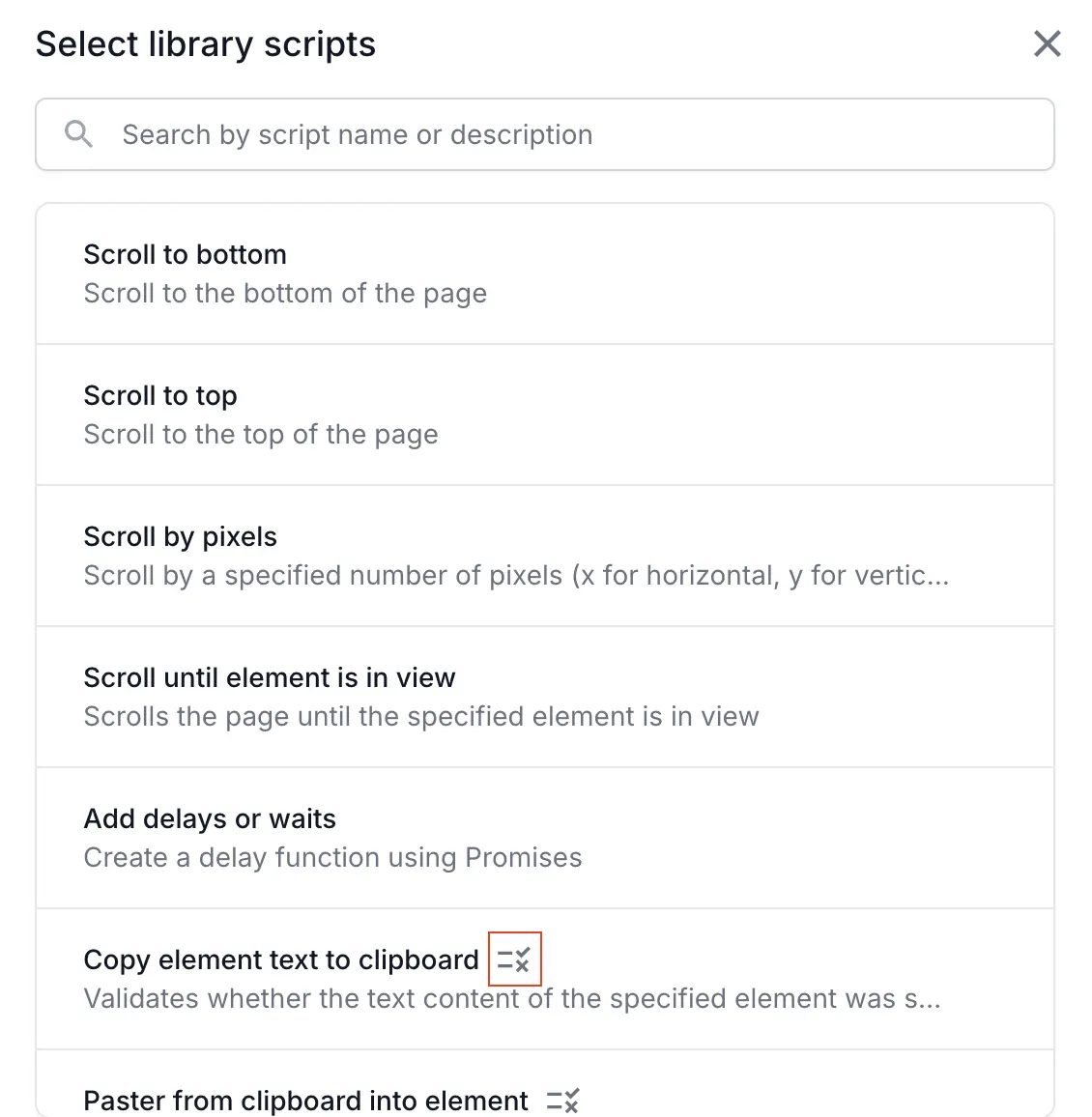Screen dimensions: 1092x1117
Task: Click "Scrolls the page until" description text
Action: point(421,717)
